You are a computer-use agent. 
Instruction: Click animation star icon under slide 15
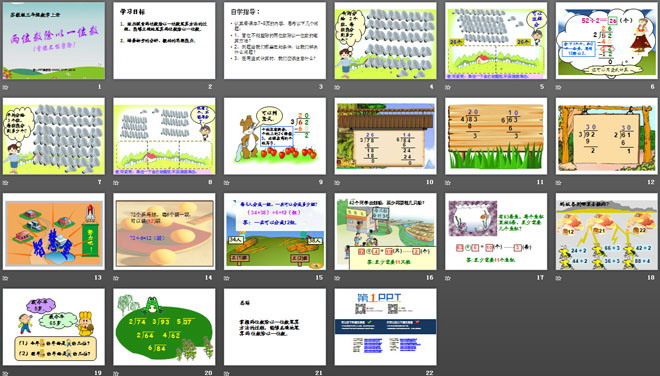227,278
